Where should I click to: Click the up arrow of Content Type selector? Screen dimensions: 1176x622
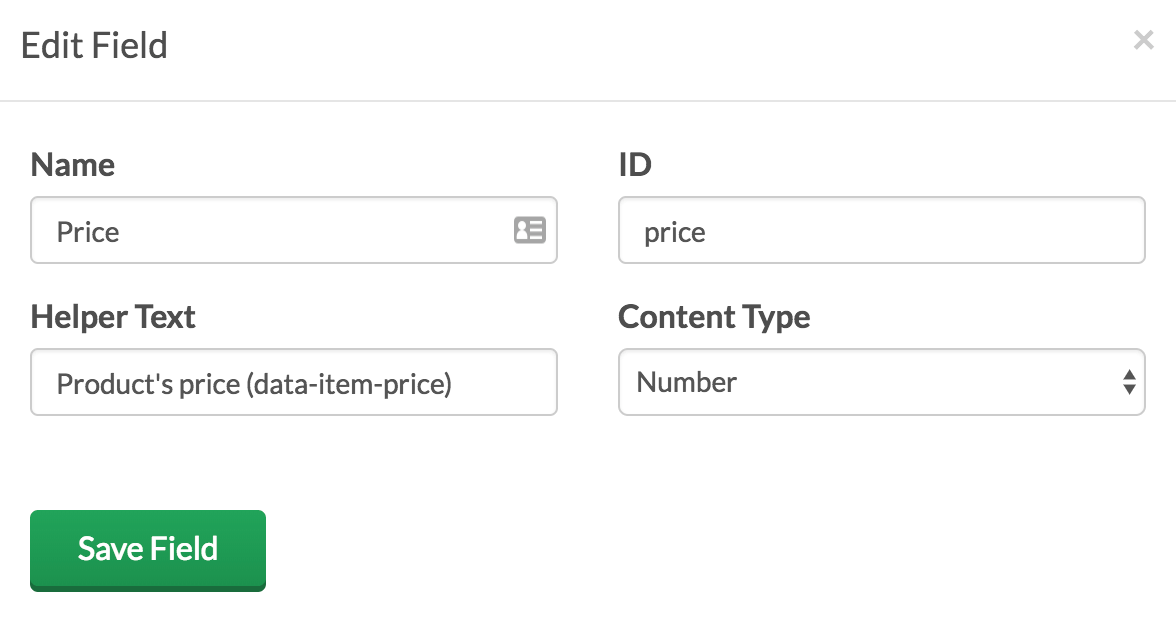[1129, 374]
